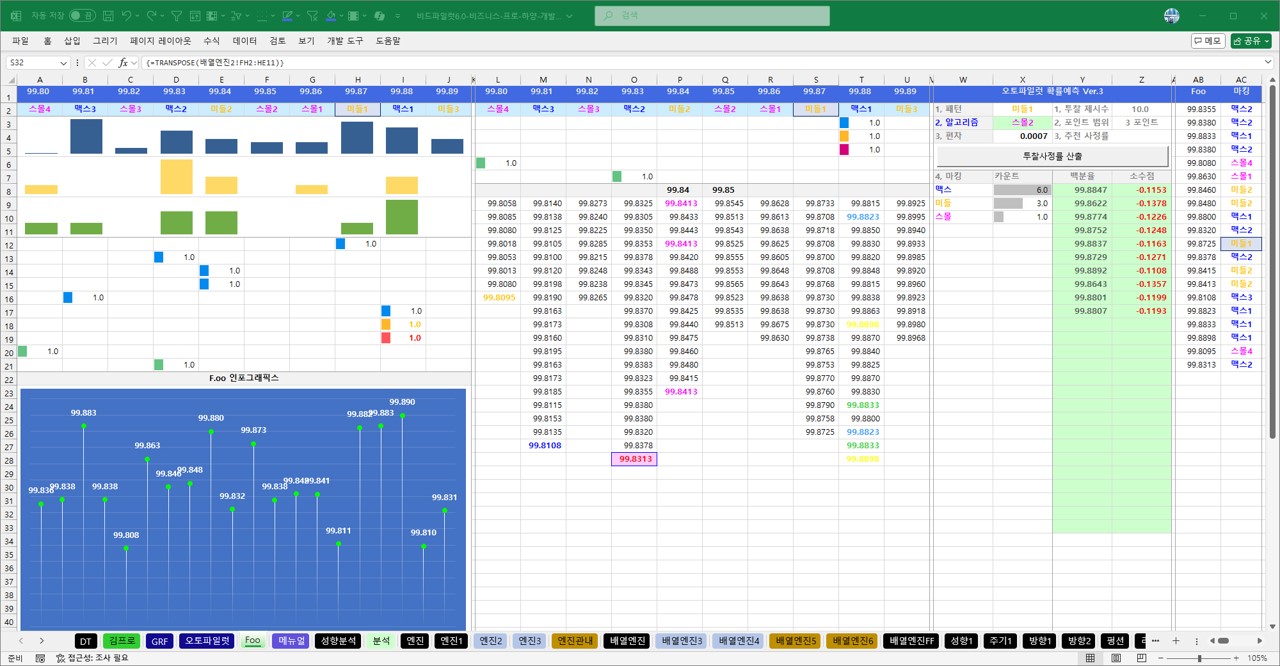The width and height of the screenshot is (1280, 666).
Task: Click the 메모 comments button
Action: pyautogui.click(x=1208, y=41)
